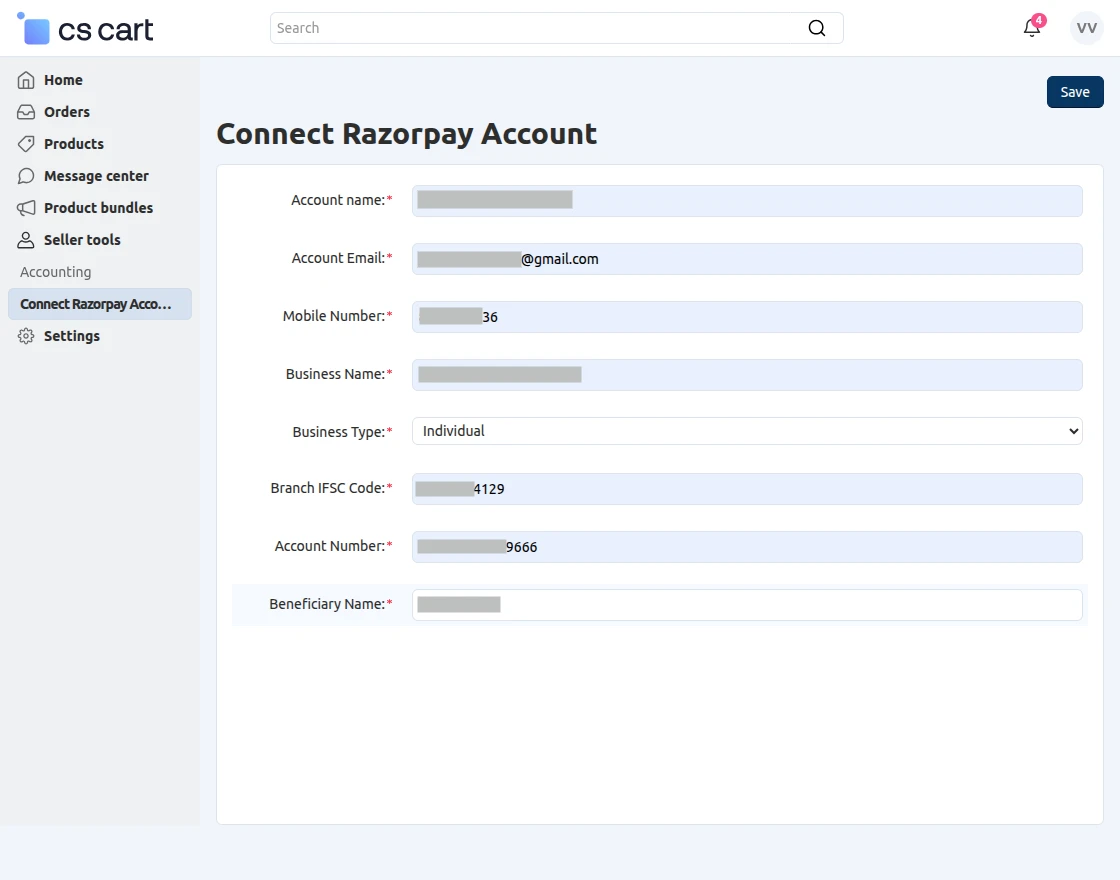Image resolution: width=1120 pixels, height=880 pixels.
Task: Select the Products tag icon
Action: point(25,143)
